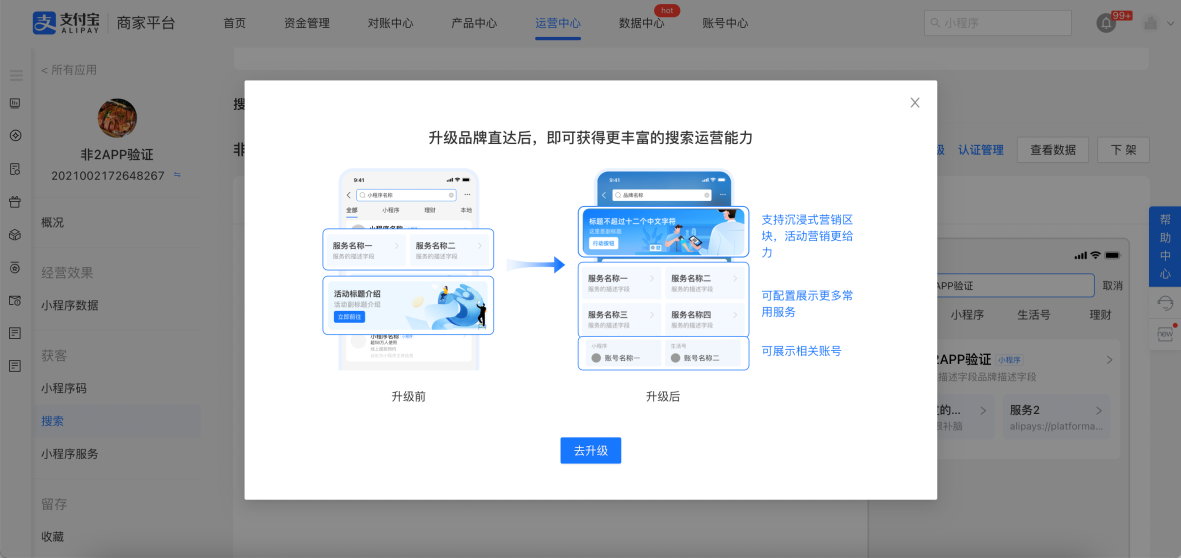Viewport: 1181px width, 558px height.
Task: Click the 可配置展示更多常用服务 description text
Action: (x=807, y=303)
